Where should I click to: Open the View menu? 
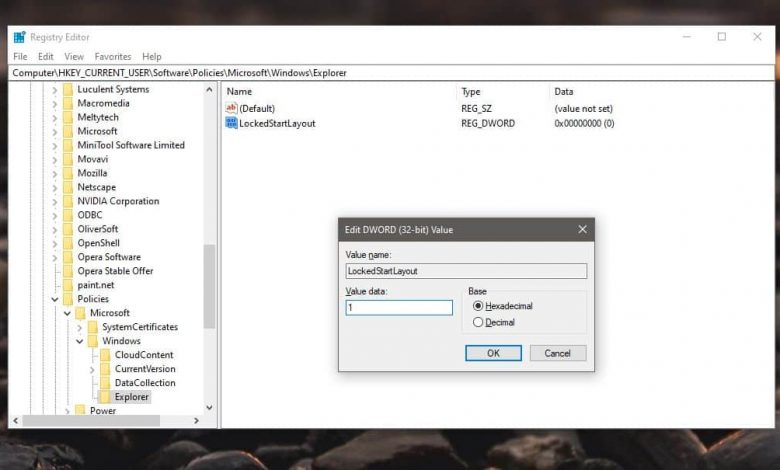(x=74, y=57)
